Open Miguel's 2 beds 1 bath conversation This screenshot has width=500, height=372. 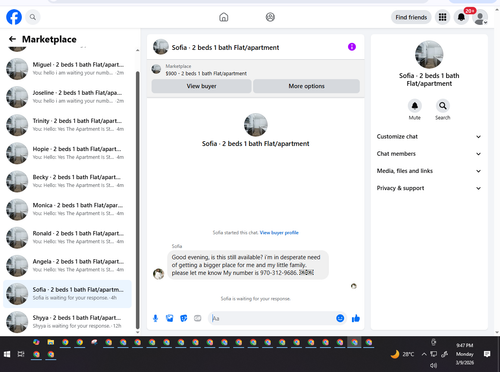click(x=67, y=69)
